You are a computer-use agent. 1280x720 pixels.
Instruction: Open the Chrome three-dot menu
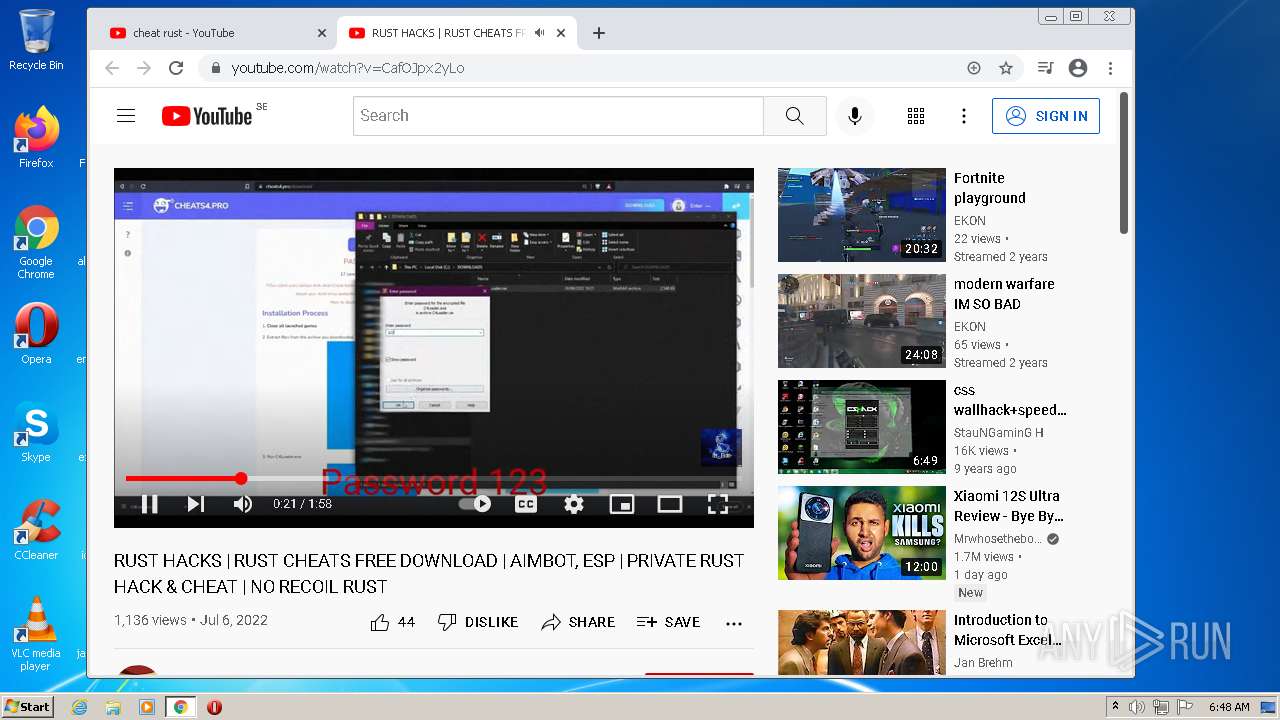tap(1110, 68)
